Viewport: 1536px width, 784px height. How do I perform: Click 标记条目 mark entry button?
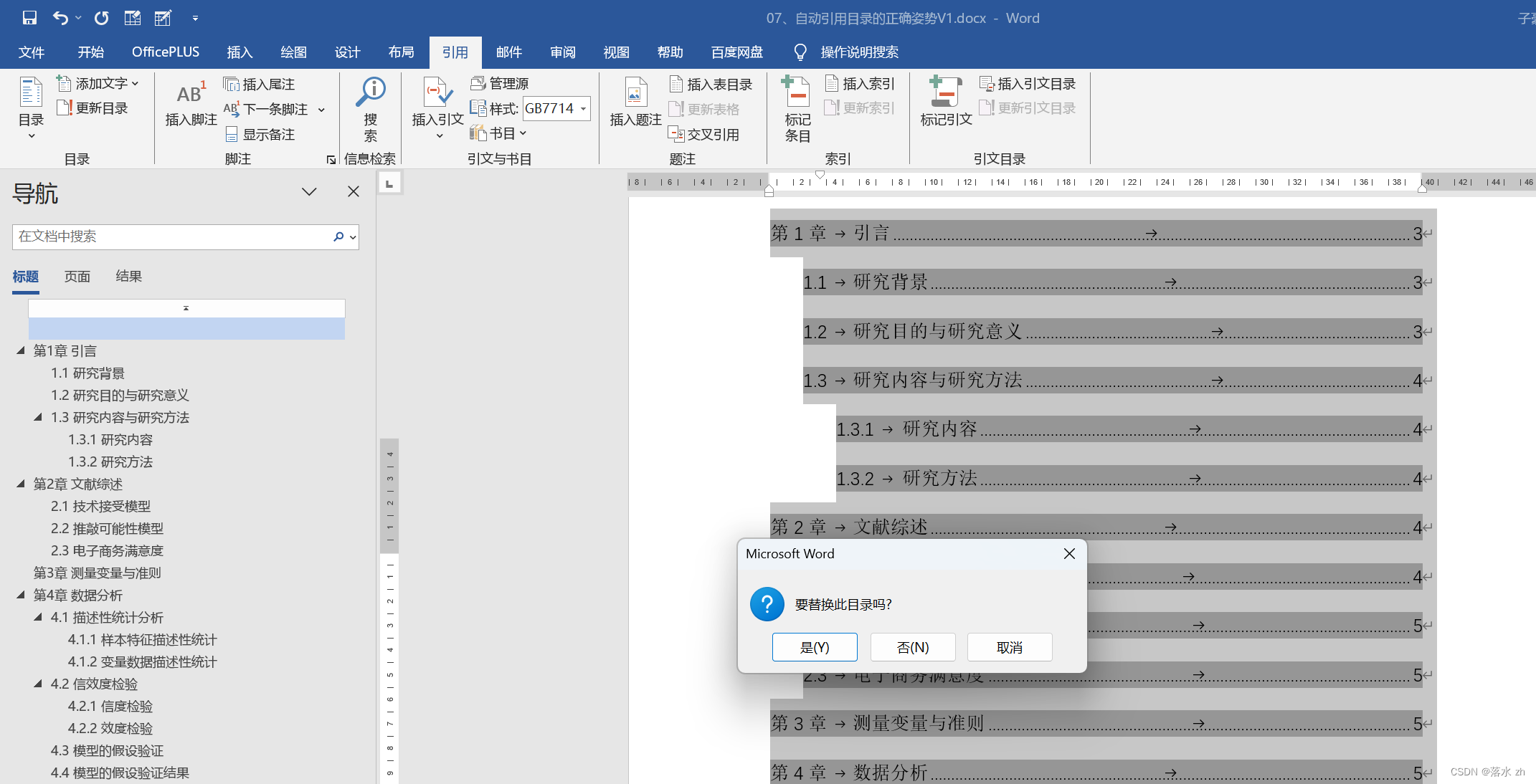pyautogui.click(x=797, y=109)
